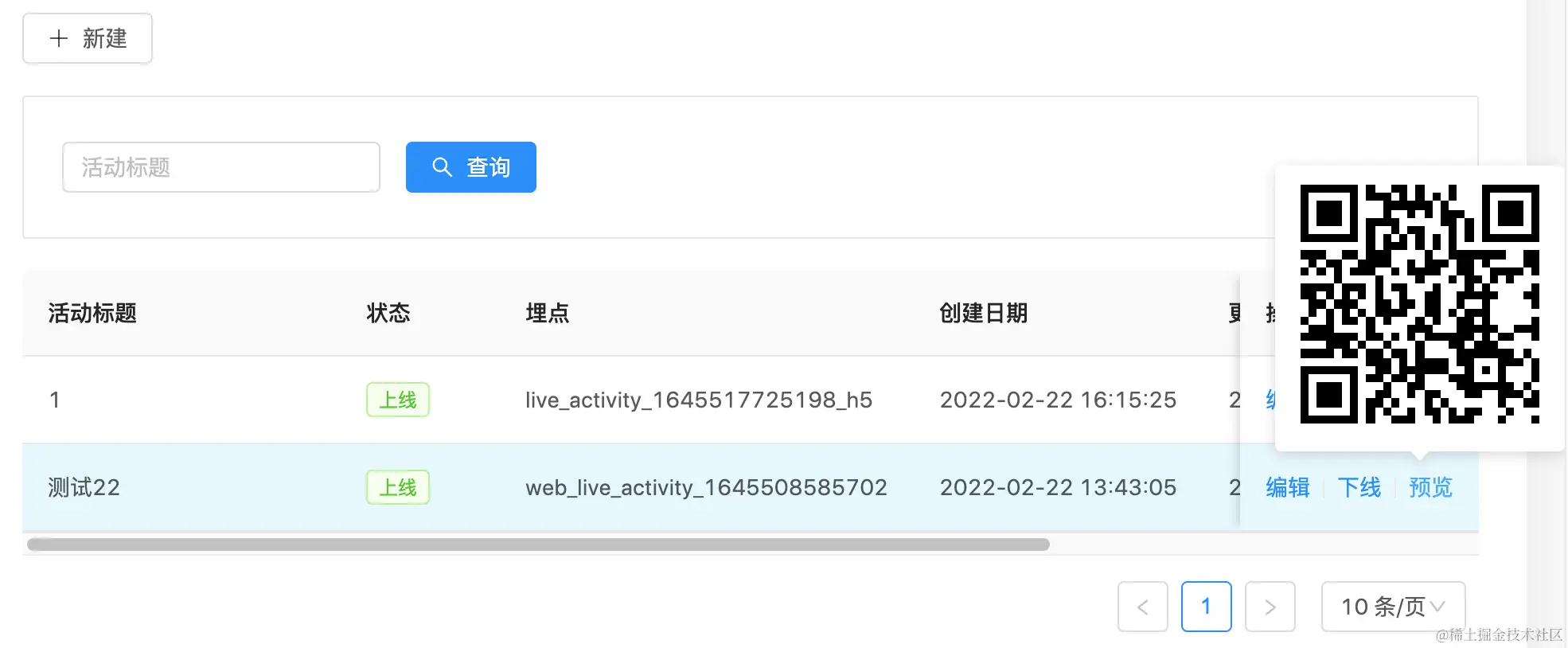
Task: Click the 埋点 column header
Action: click(548, 313)
